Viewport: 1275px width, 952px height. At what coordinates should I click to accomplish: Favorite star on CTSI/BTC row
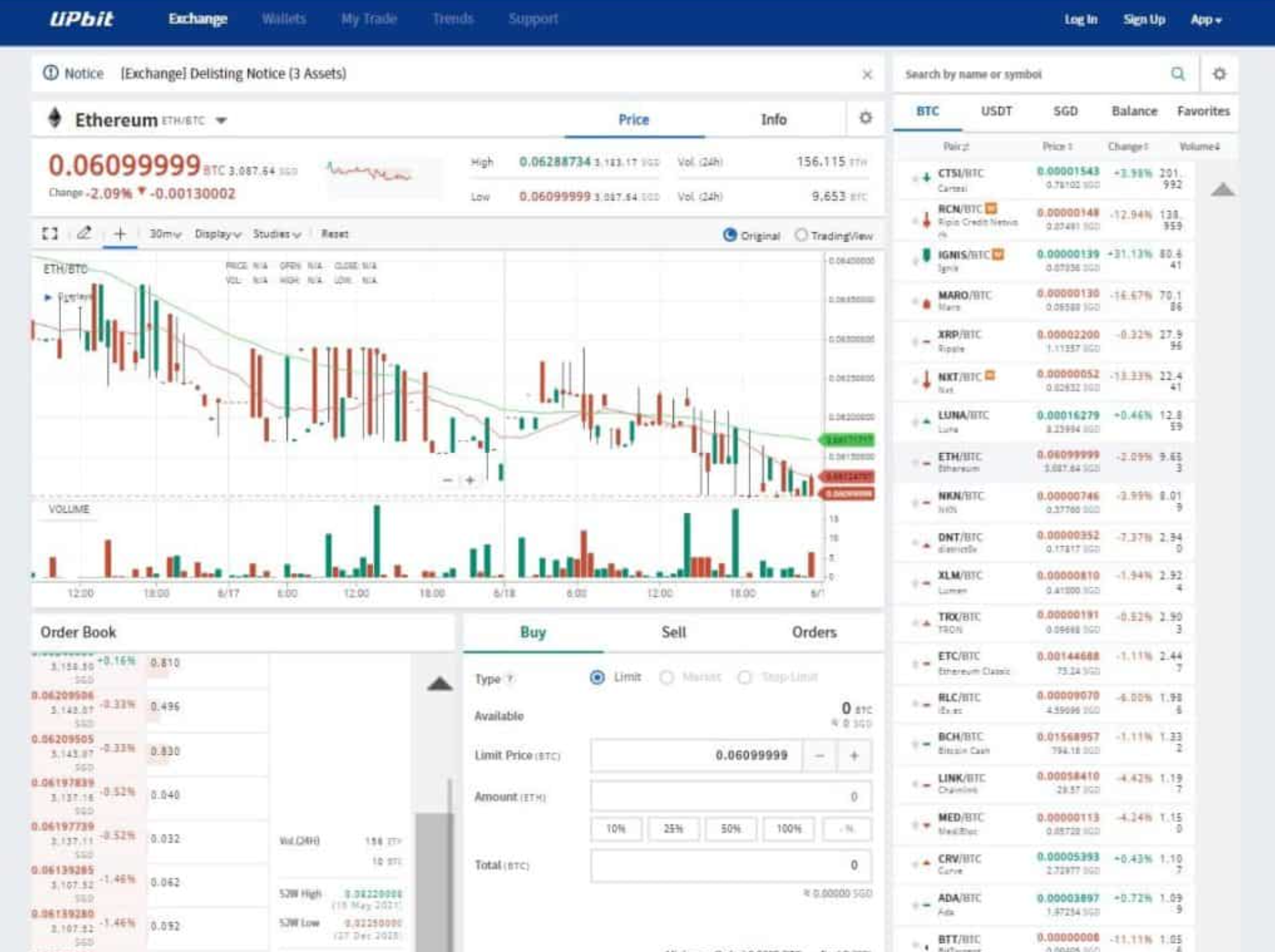coord(915,179)
